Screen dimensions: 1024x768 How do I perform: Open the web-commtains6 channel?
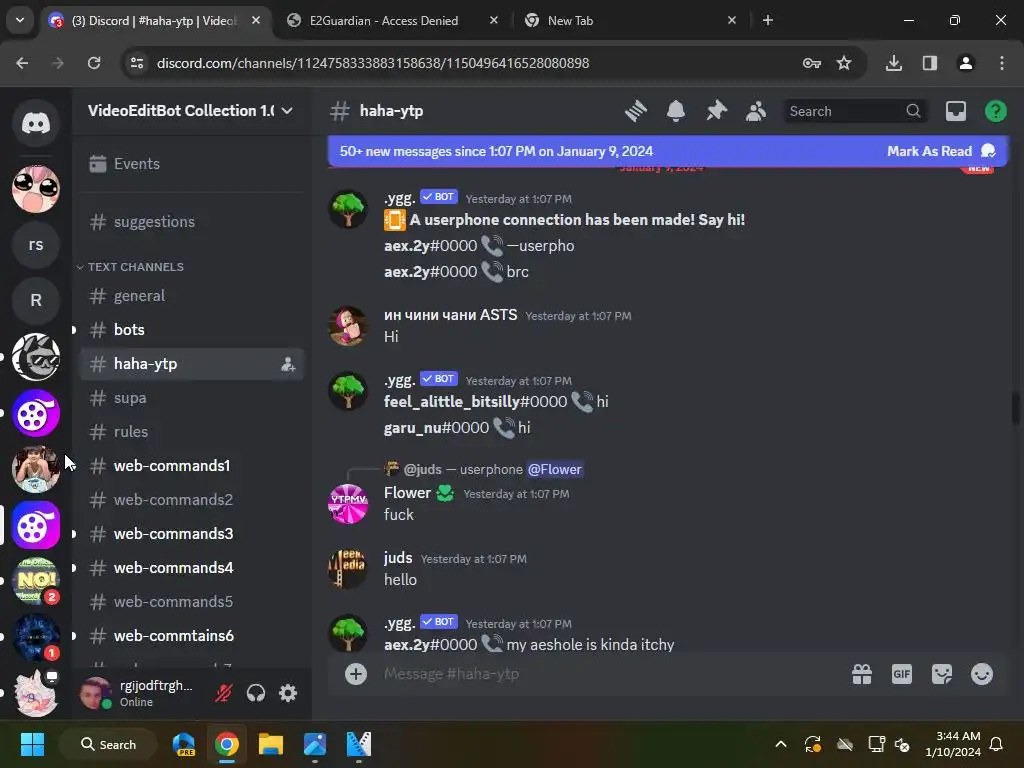pos(192,635)
